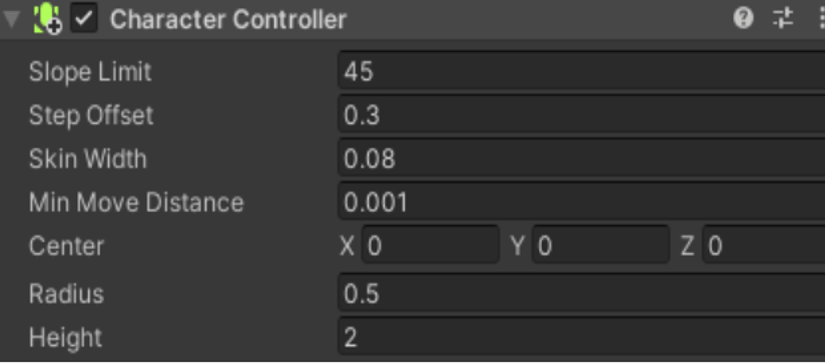825x364 pixels.
Task: Open the component three-dot options menu
Action: tap(821, 19)
